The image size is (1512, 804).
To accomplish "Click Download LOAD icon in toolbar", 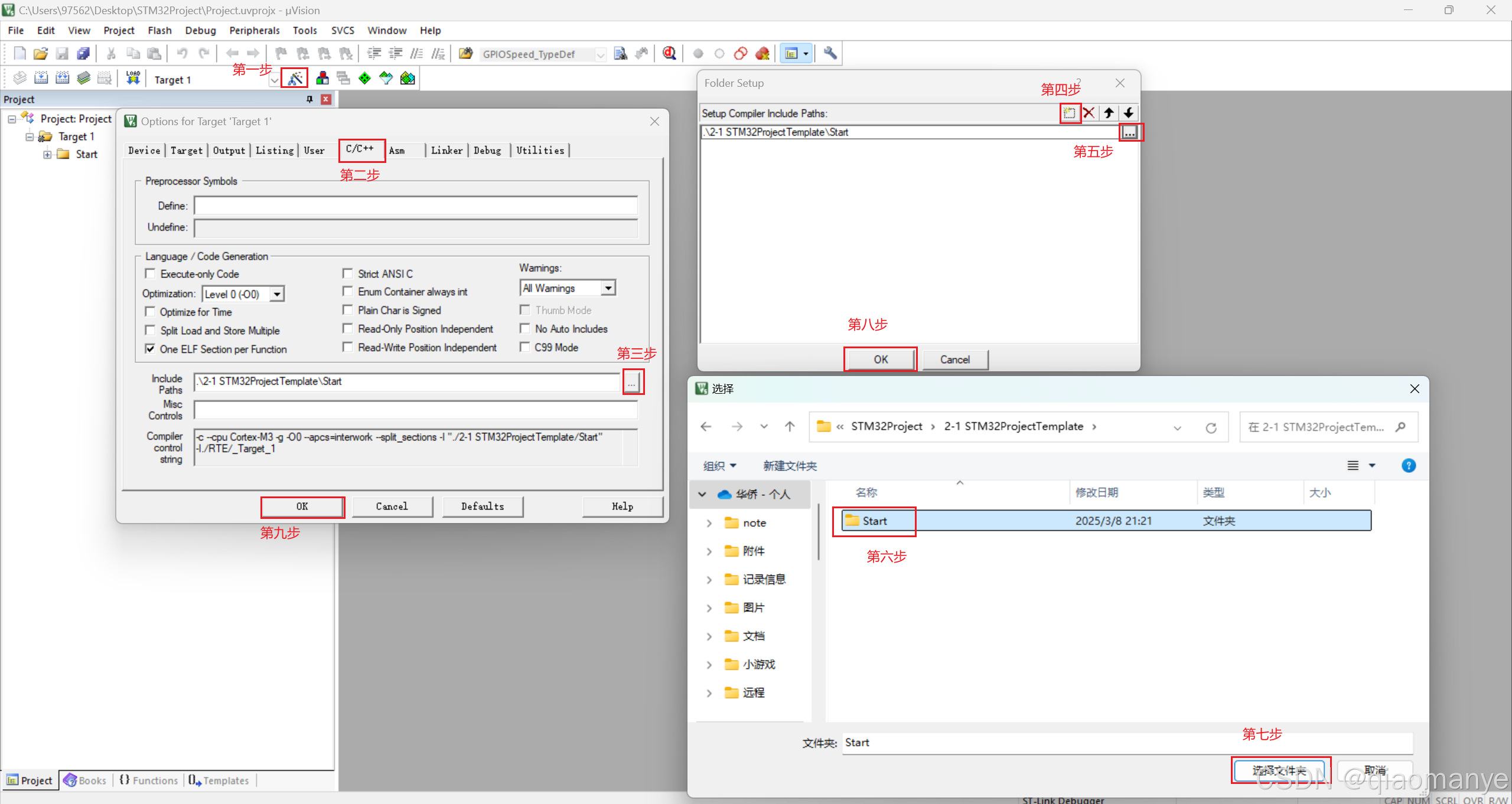I will (133, 78).
